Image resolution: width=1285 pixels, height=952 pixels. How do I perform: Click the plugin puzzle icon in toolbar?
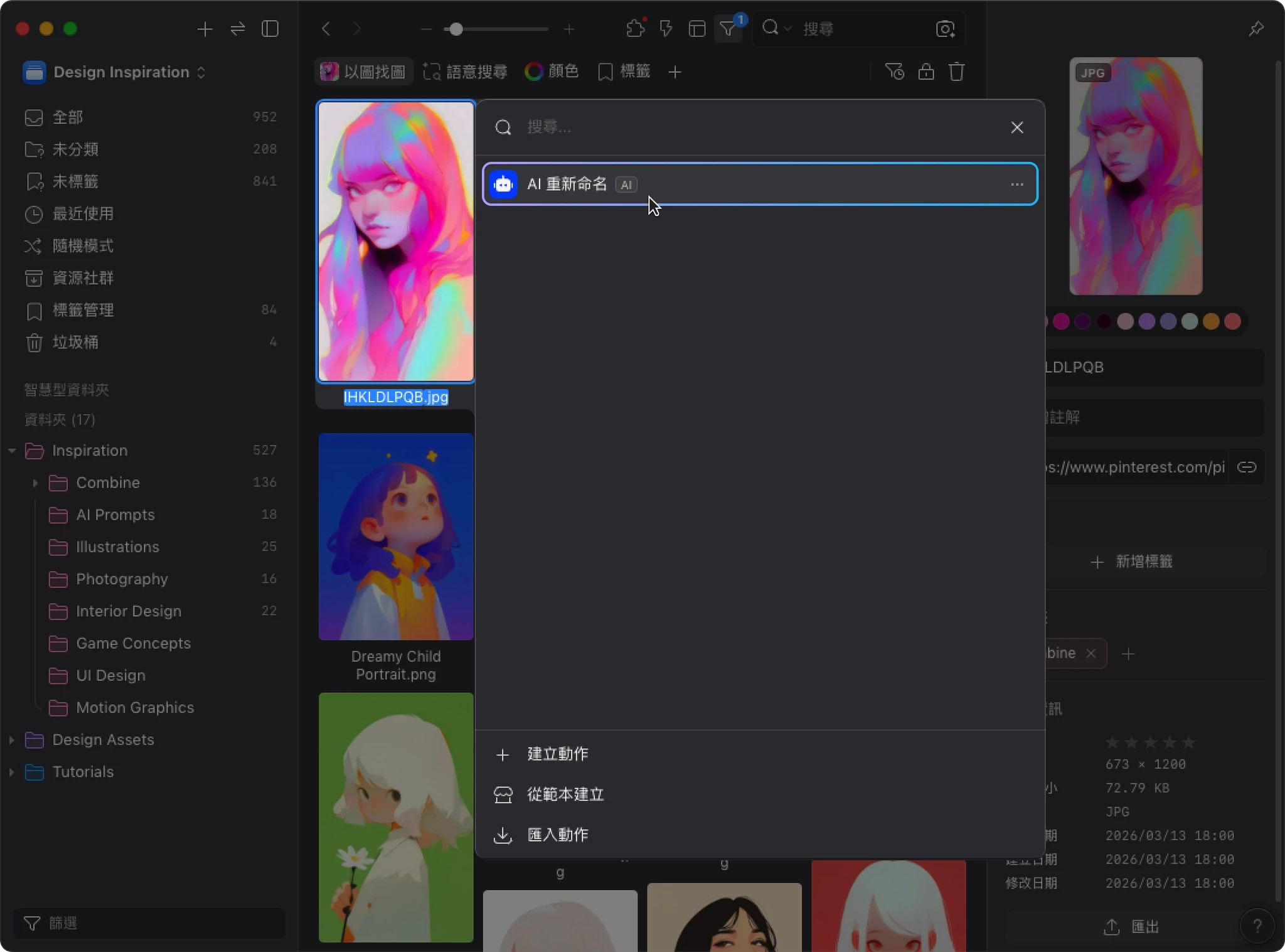pyautogui.click(x=635, y=29)
